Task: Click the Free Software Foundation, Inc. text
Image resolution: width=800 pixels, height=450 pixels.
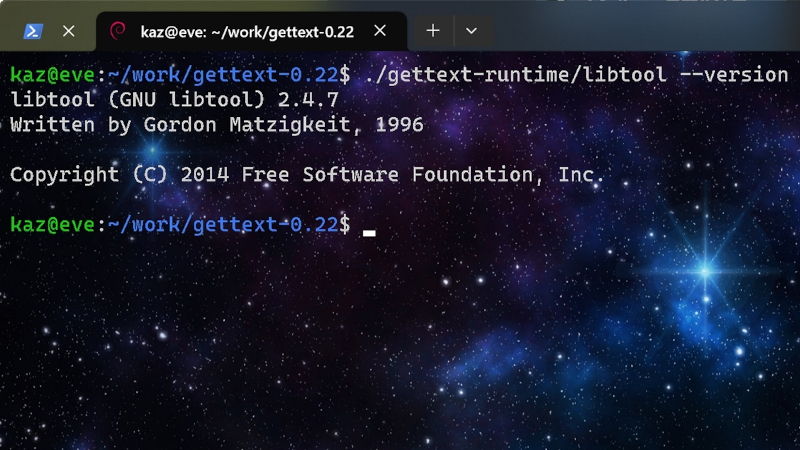Action: (x=423, y=175)
